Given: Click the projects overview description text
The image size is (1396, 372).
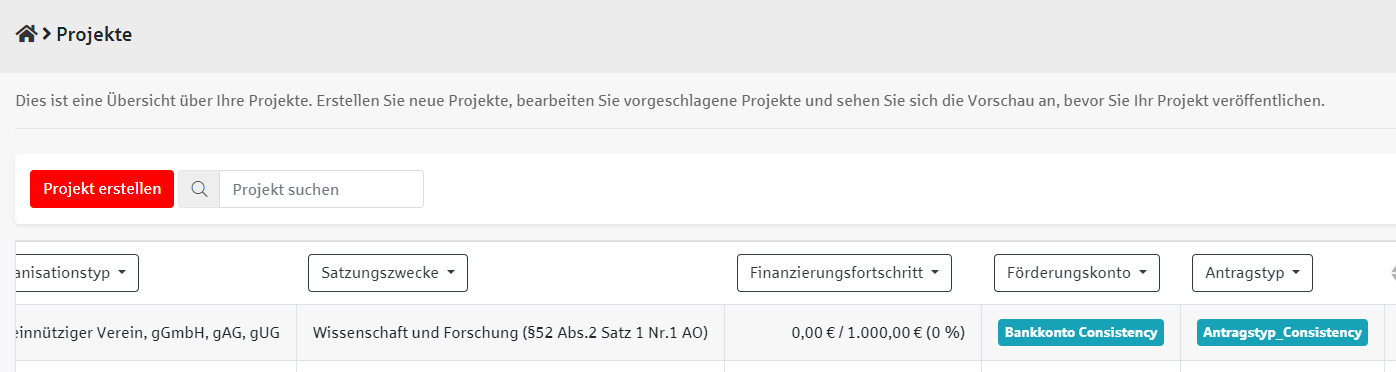Looking at the screenshot, I should click(x=670, y=101).
